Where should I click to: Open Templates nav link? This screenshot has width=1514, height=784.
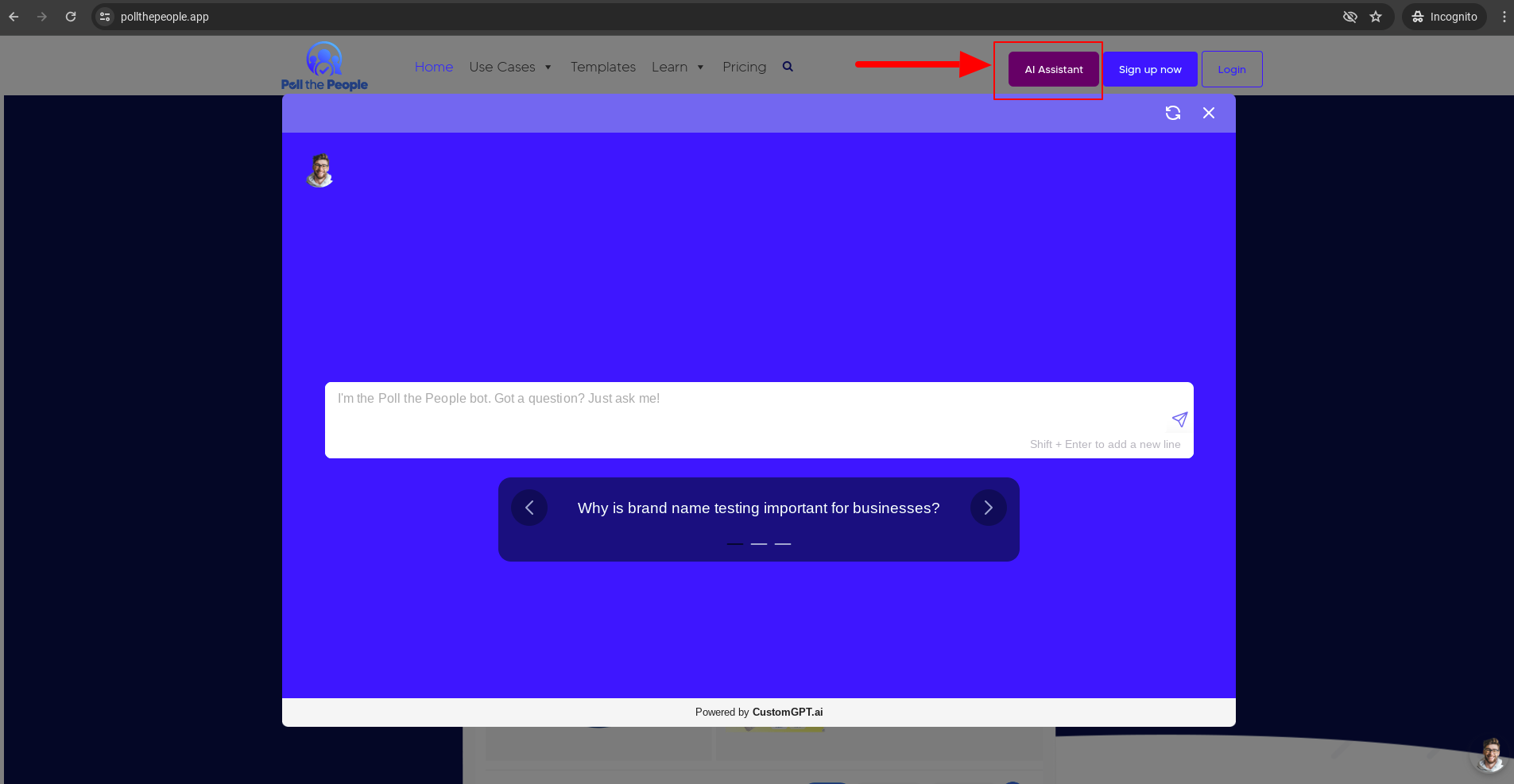point(603,67)
